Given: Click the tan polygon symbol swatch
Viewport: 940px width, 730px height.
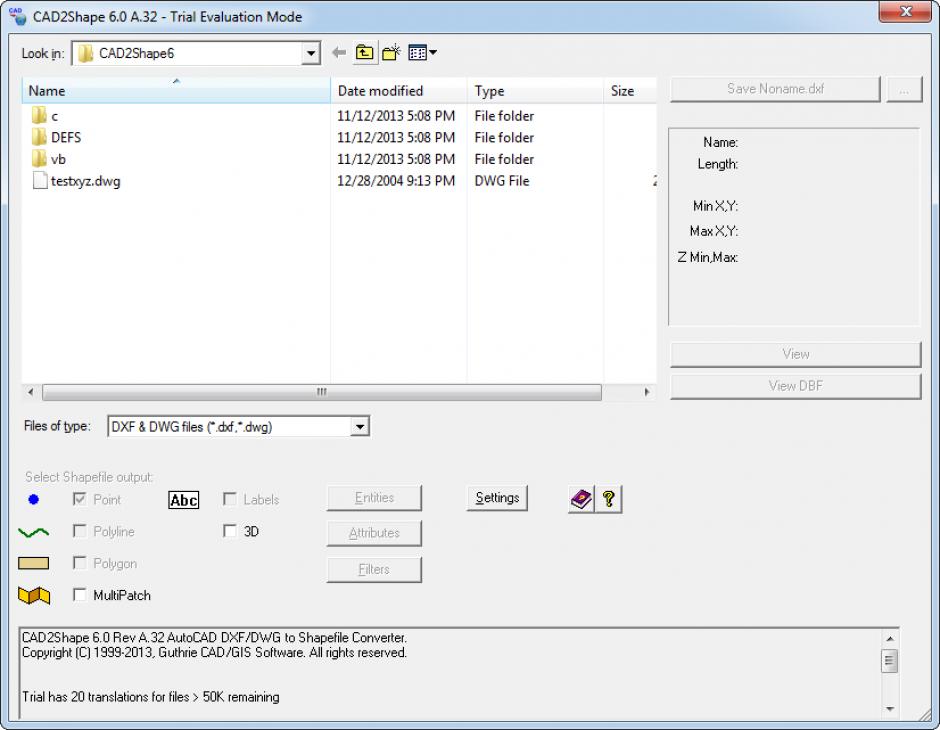Looking at the screenshot, I should (34, 563).
